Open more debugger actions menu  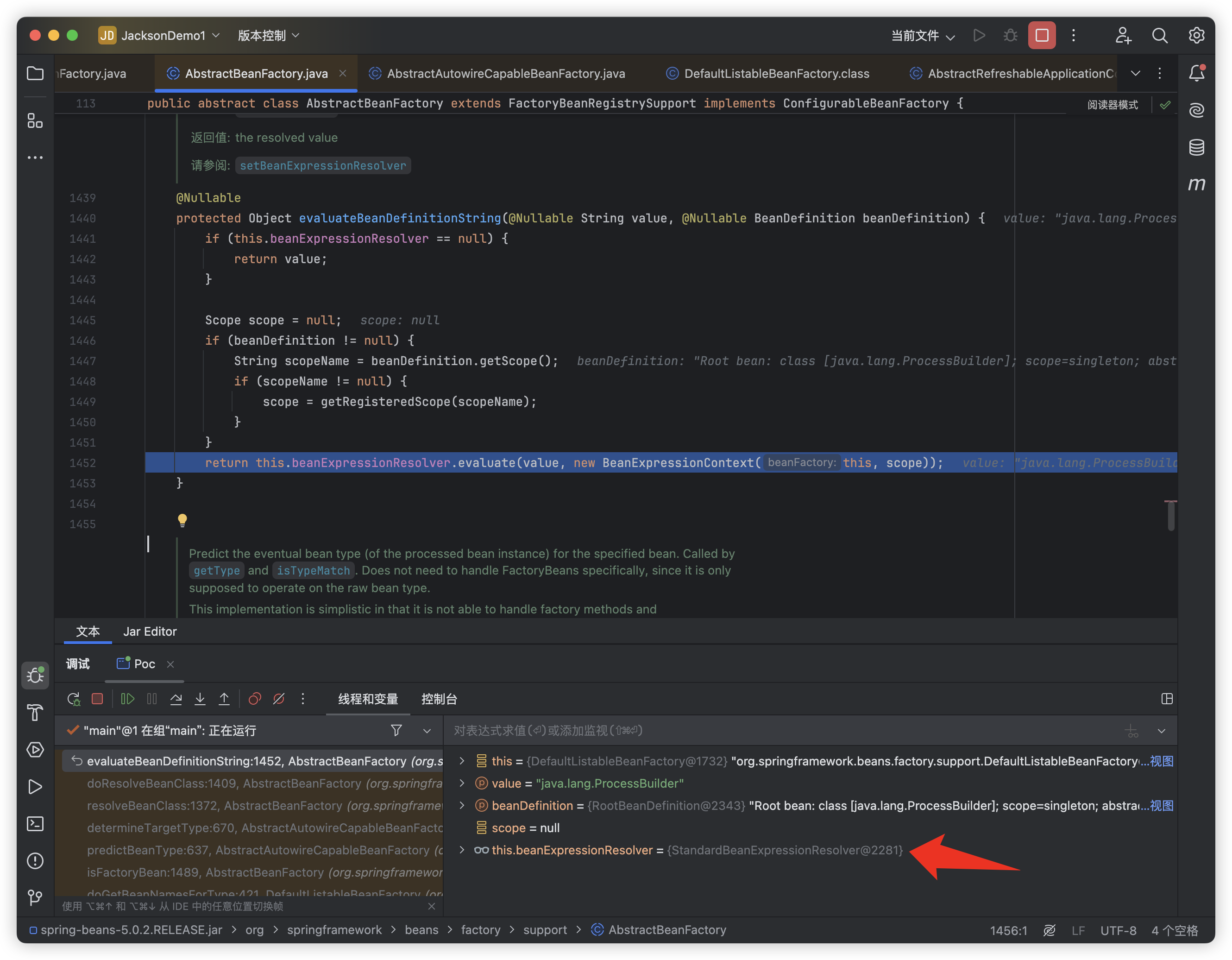(x=303, y=699)
